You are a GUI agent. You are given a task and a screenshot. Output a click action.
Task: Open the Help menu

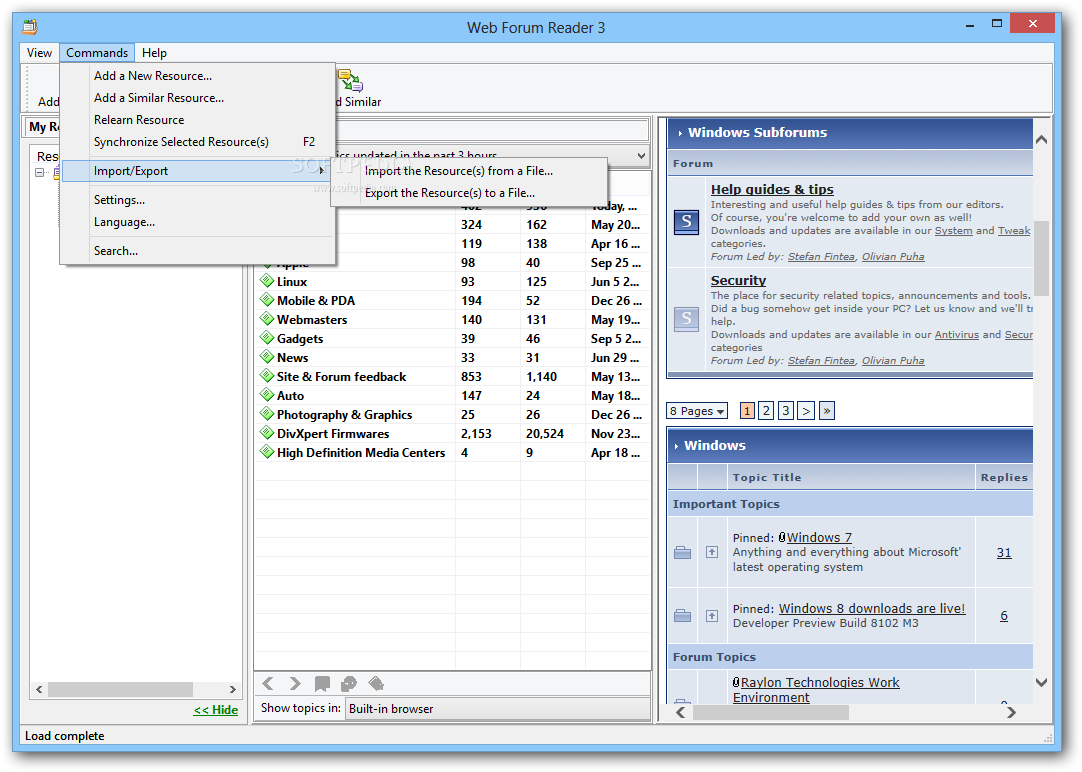(x=154, y=52)
